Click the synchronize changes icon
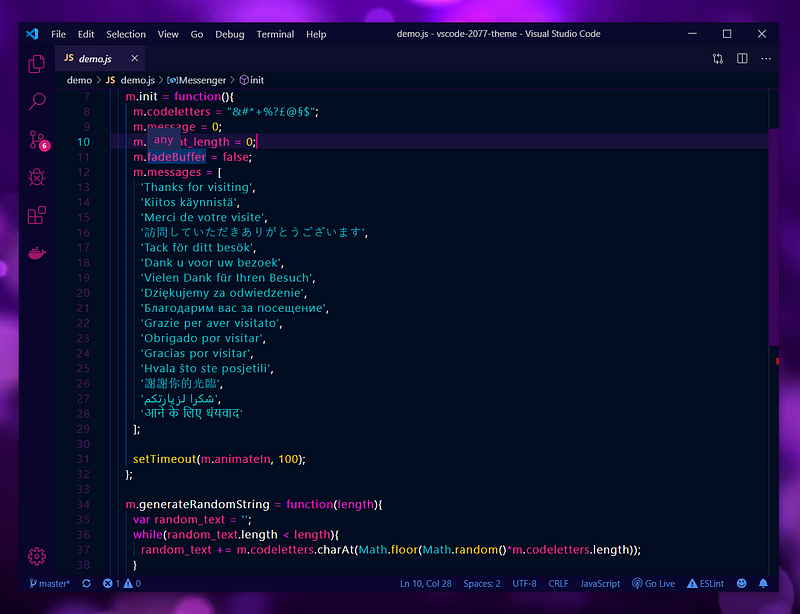800x614 pixels. (x=87, y=583)
